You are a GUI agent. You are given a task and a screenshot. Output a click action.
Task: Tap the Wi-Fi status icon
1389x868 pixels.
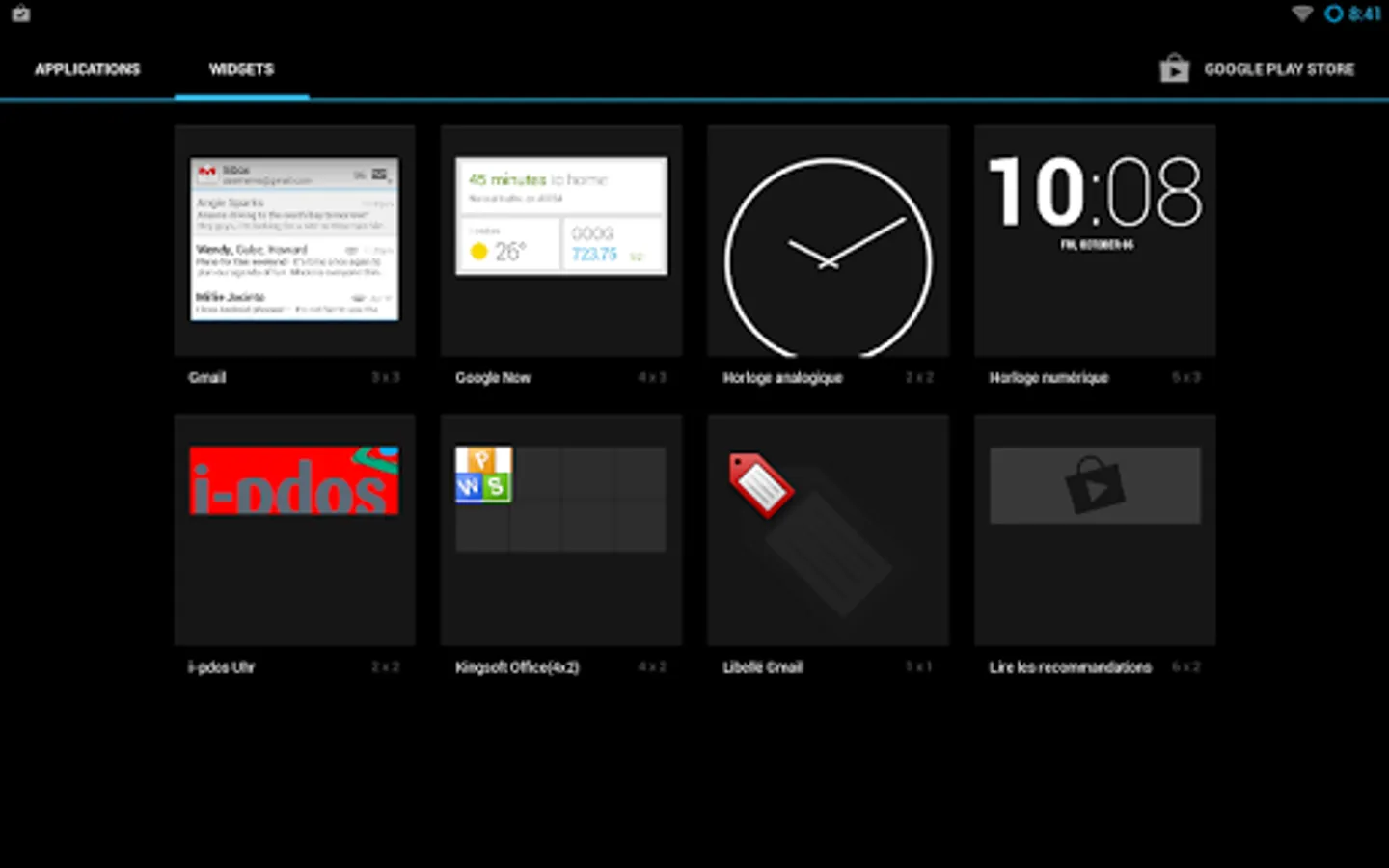tap(1302, 14)
